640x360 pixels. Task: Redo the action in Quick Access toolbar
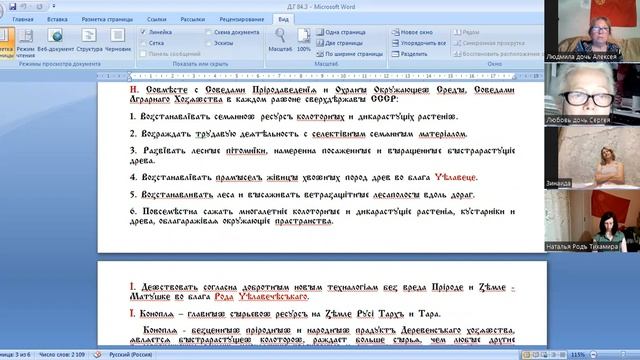[x=39, y=7]
